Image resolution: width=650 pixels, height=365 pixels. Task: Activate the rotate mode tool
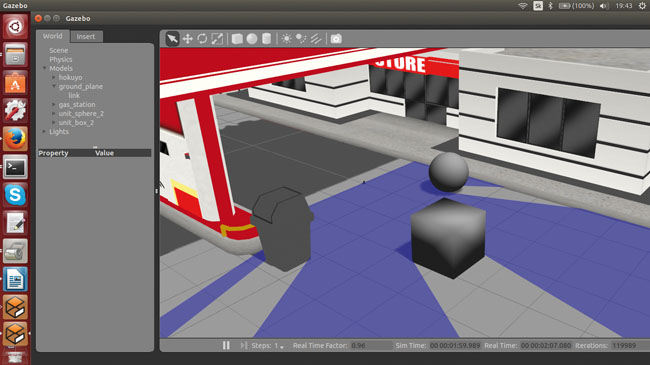coord(202,39)
